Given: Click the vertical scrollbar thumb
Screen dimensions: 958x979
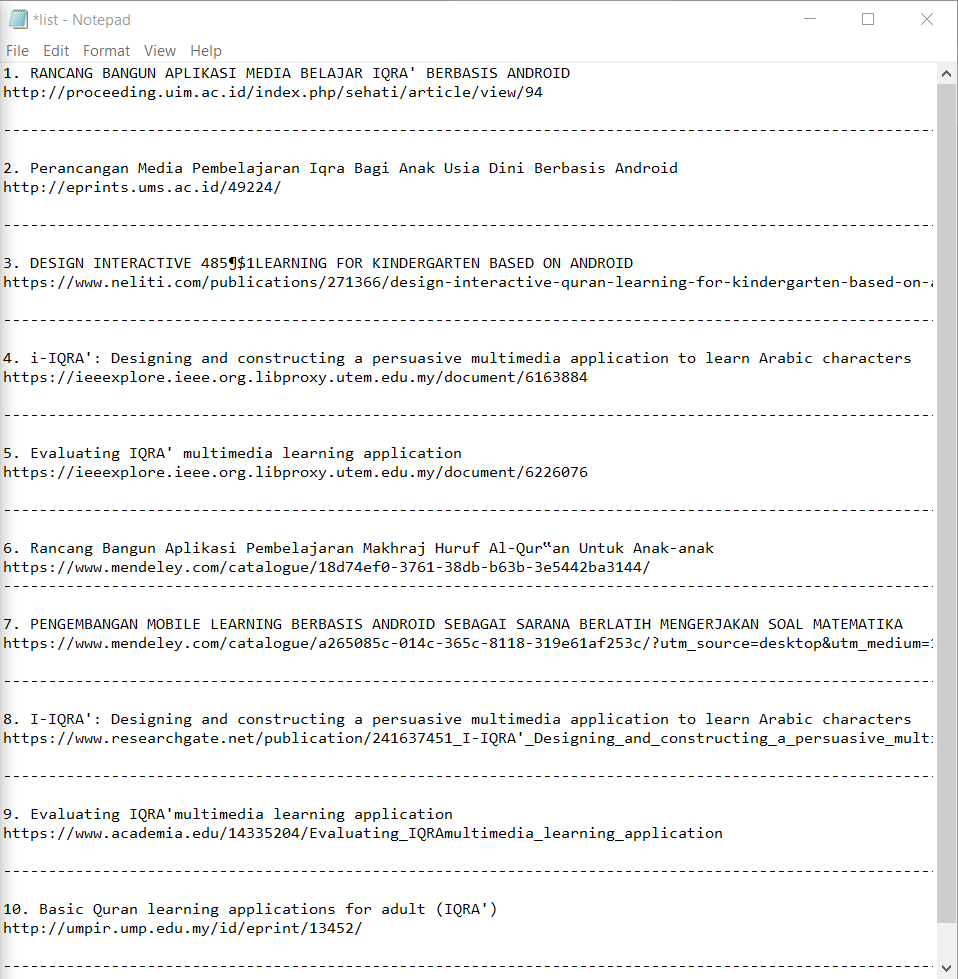Looking at the screenshot, I should pyautogui.click(x=946, y=503).
